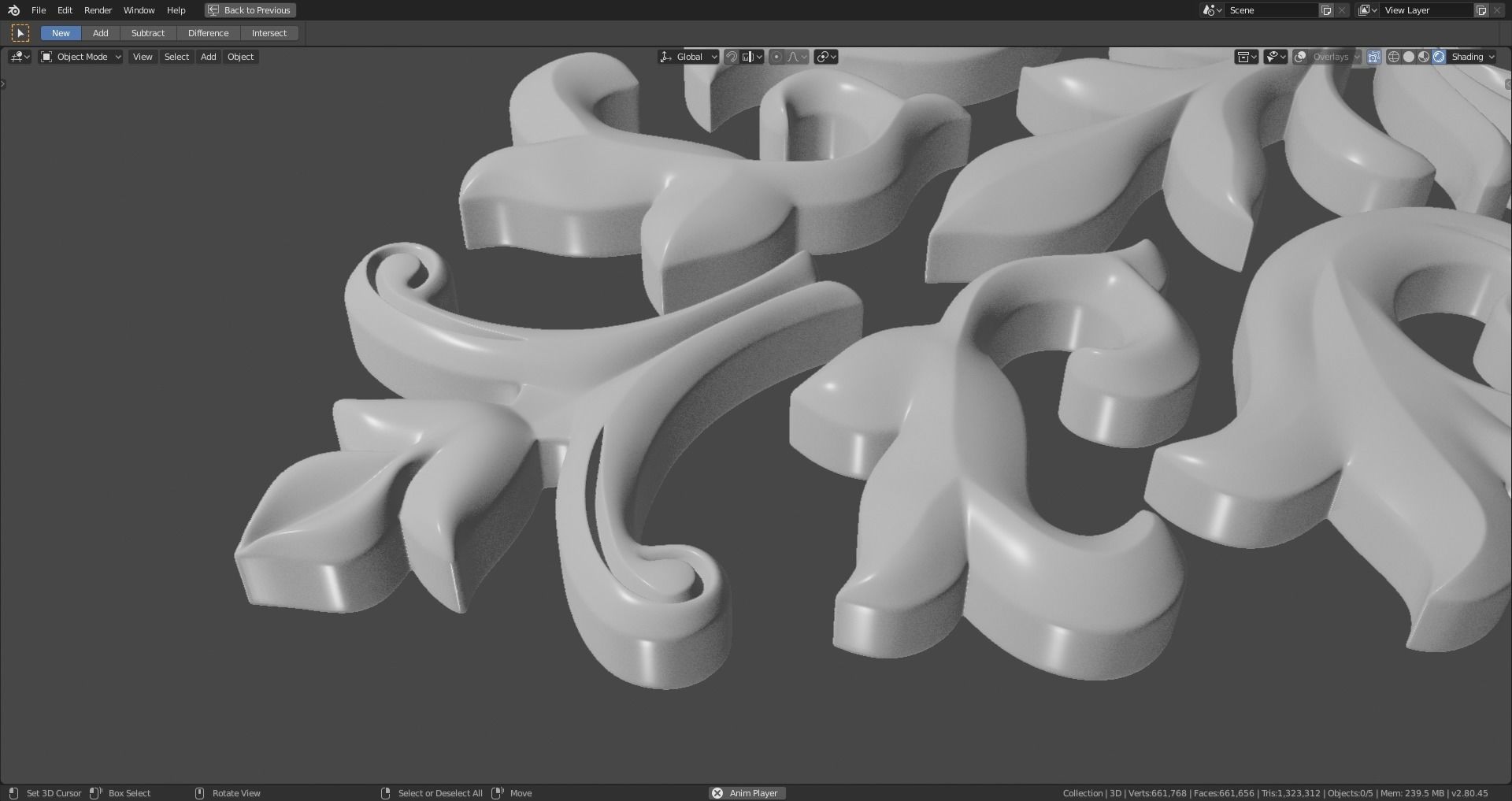Open the Help menu
1512x801 pixels.
pyautogui.click(x=176, y=10)
